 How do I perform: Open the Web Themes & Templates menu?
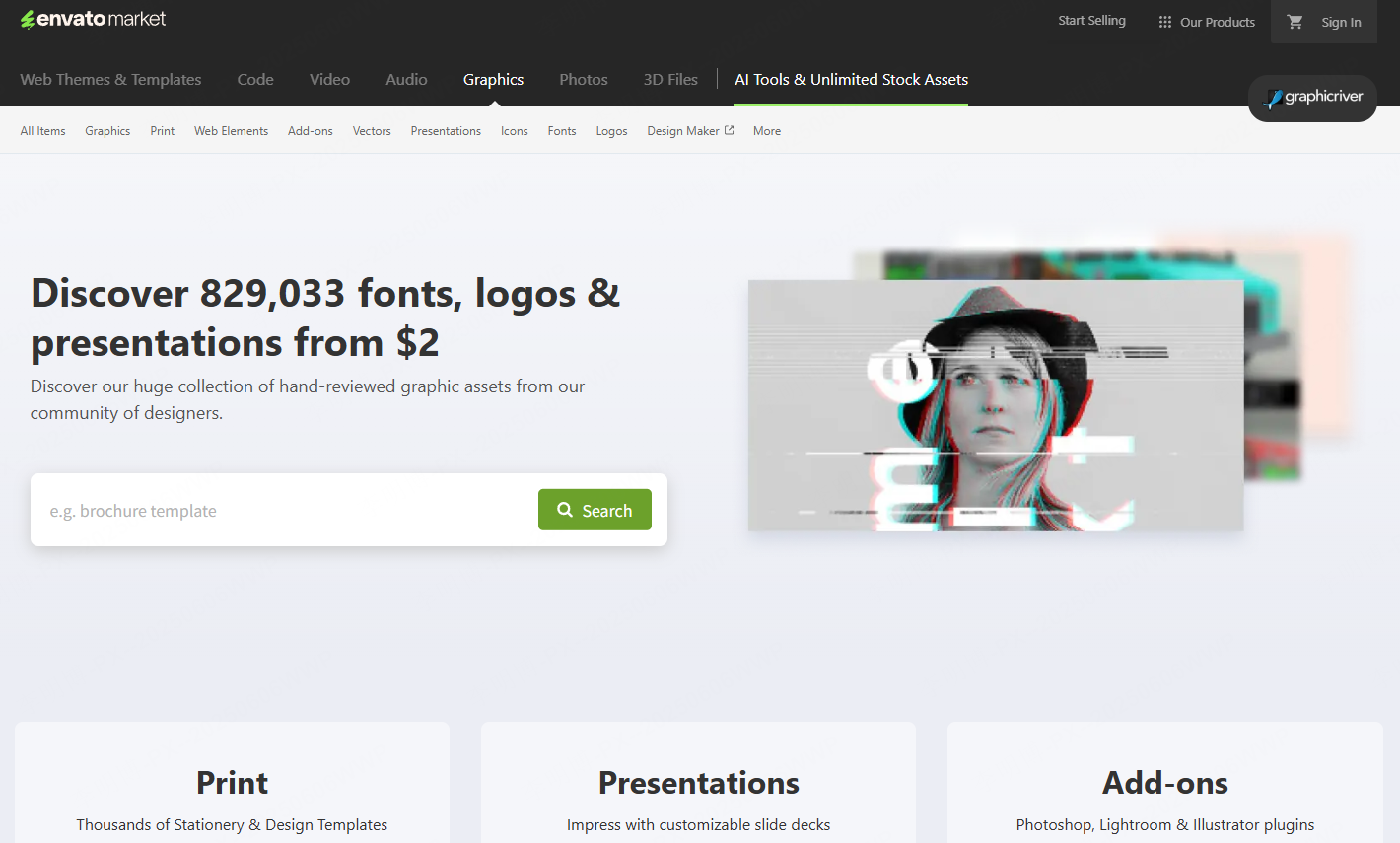tap(110, 79)
